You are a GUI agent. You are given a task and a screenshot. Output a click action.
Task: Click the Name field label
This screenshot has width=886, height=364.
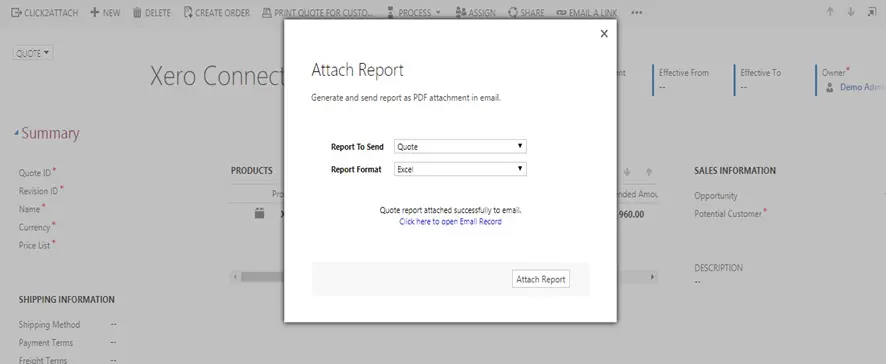(29, 209)
